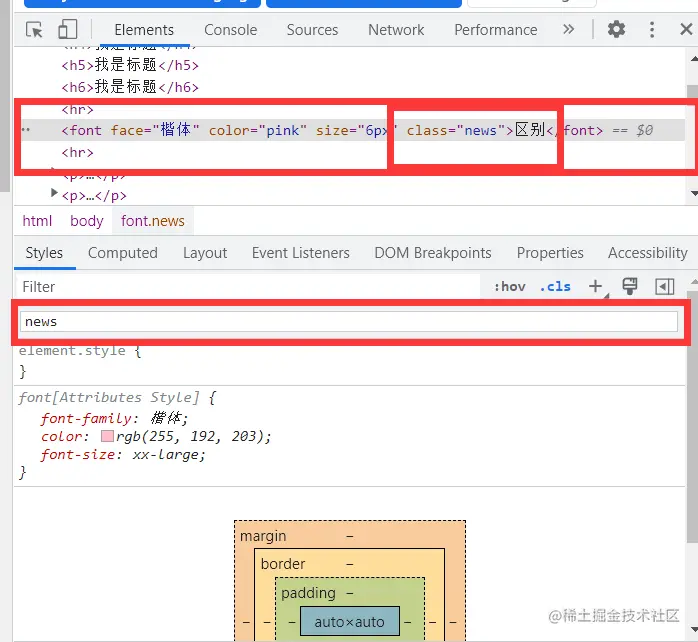Click the border label in box model
The width and height of the screenshot is (698, 642).
tap(283, 564)
